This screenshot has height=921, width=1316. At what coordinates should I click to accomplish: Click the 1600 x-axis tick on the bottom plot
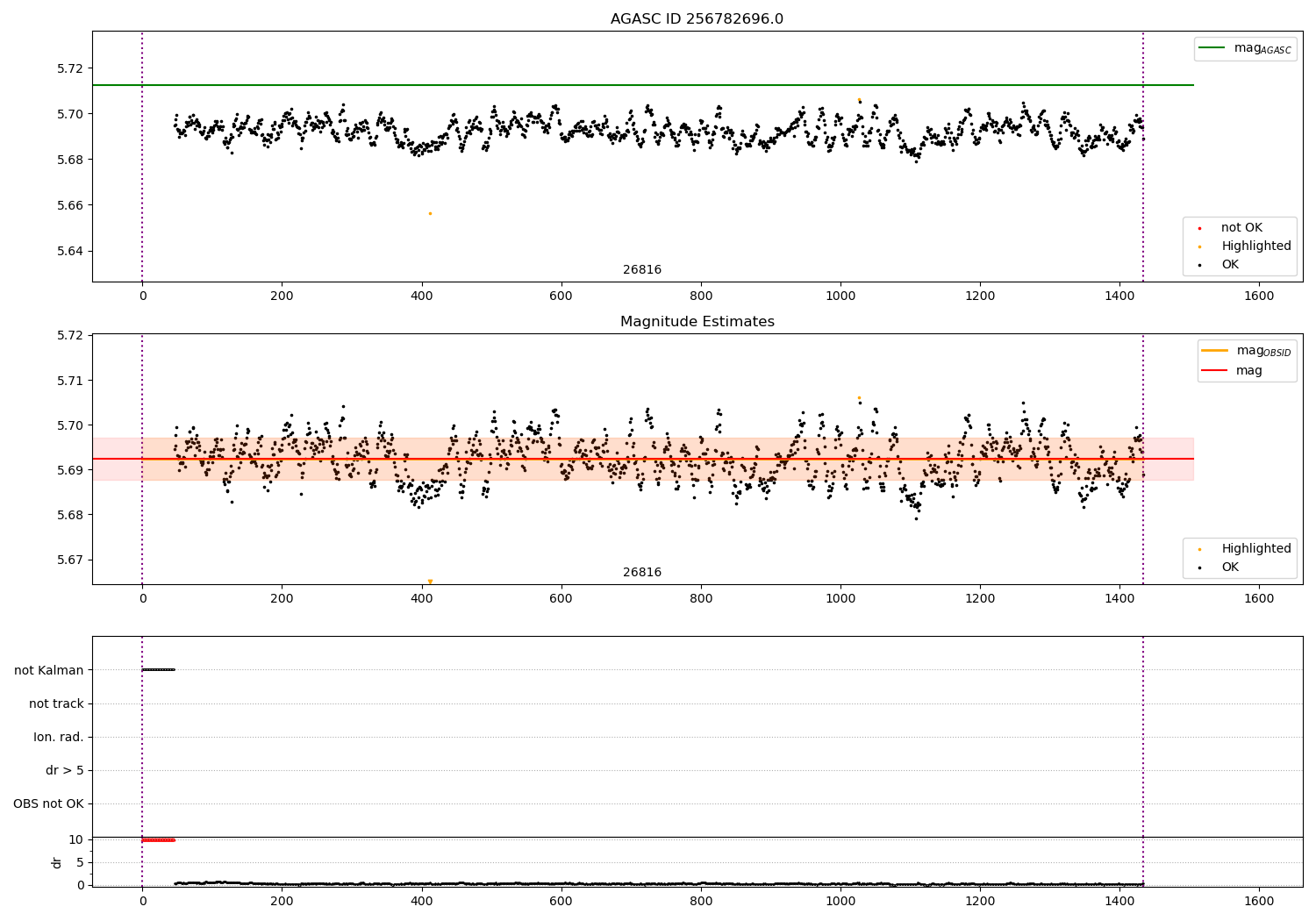pyautogui.click(x=1259, y=901)
